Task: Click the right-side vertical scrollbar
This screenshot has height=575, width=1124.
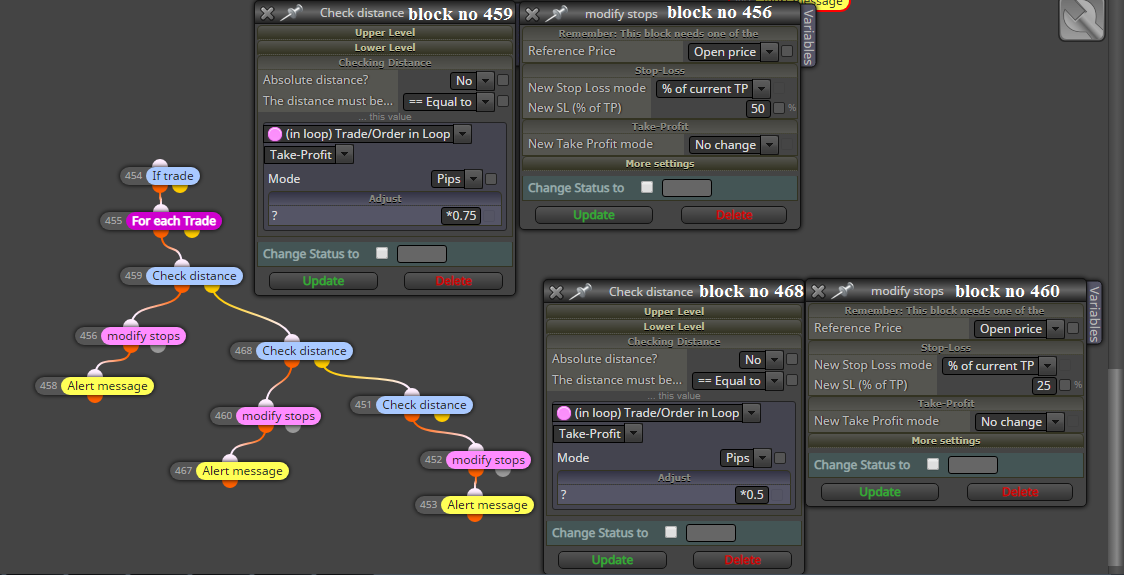Action: [x=1115, y=466]
